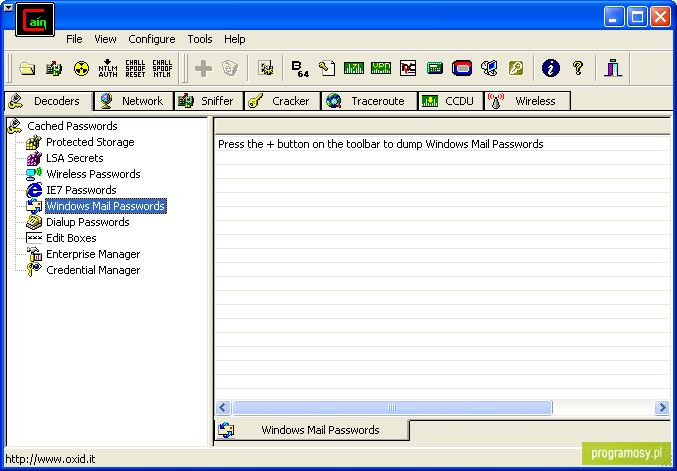Click the open folder toolbar icon
This screenshot has height=471, width=677.
(x=27, y=68)
